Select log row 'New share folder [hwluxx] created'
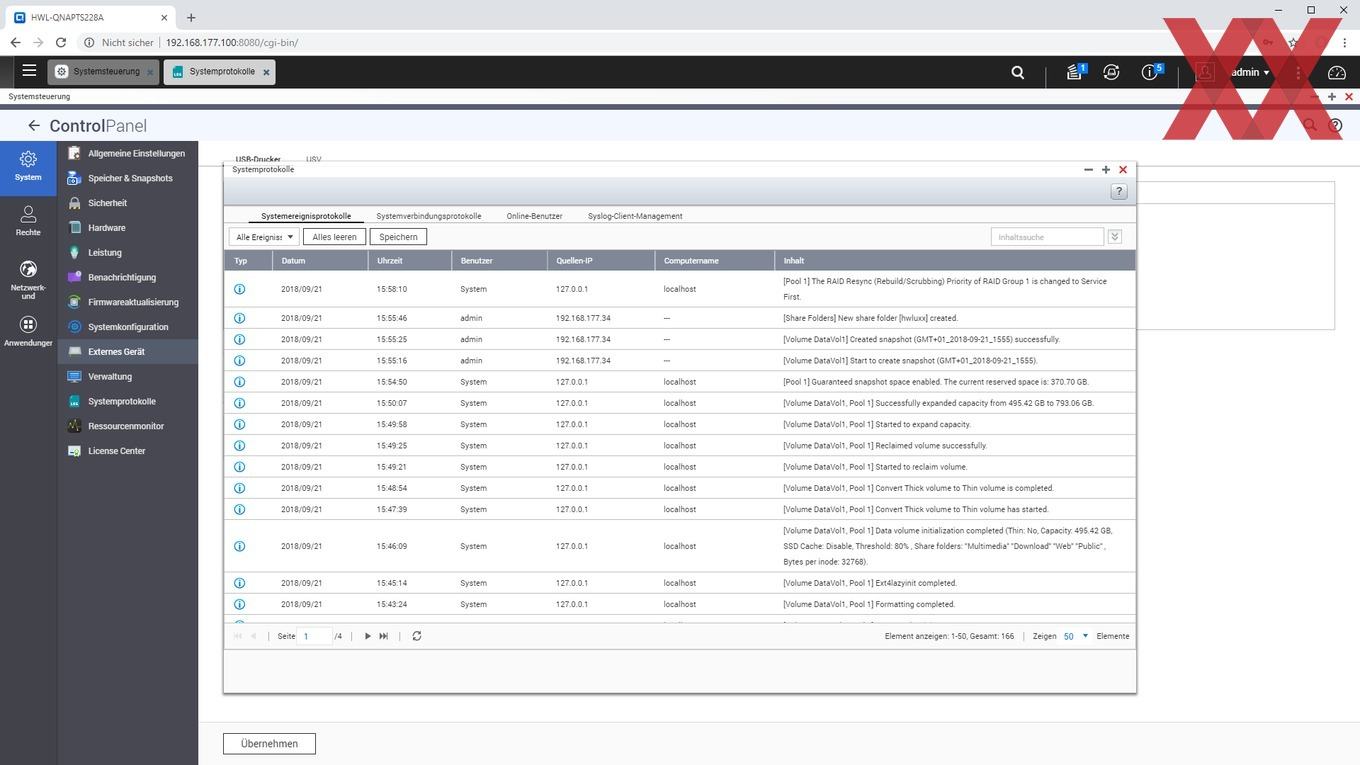 tap(680, 318)
